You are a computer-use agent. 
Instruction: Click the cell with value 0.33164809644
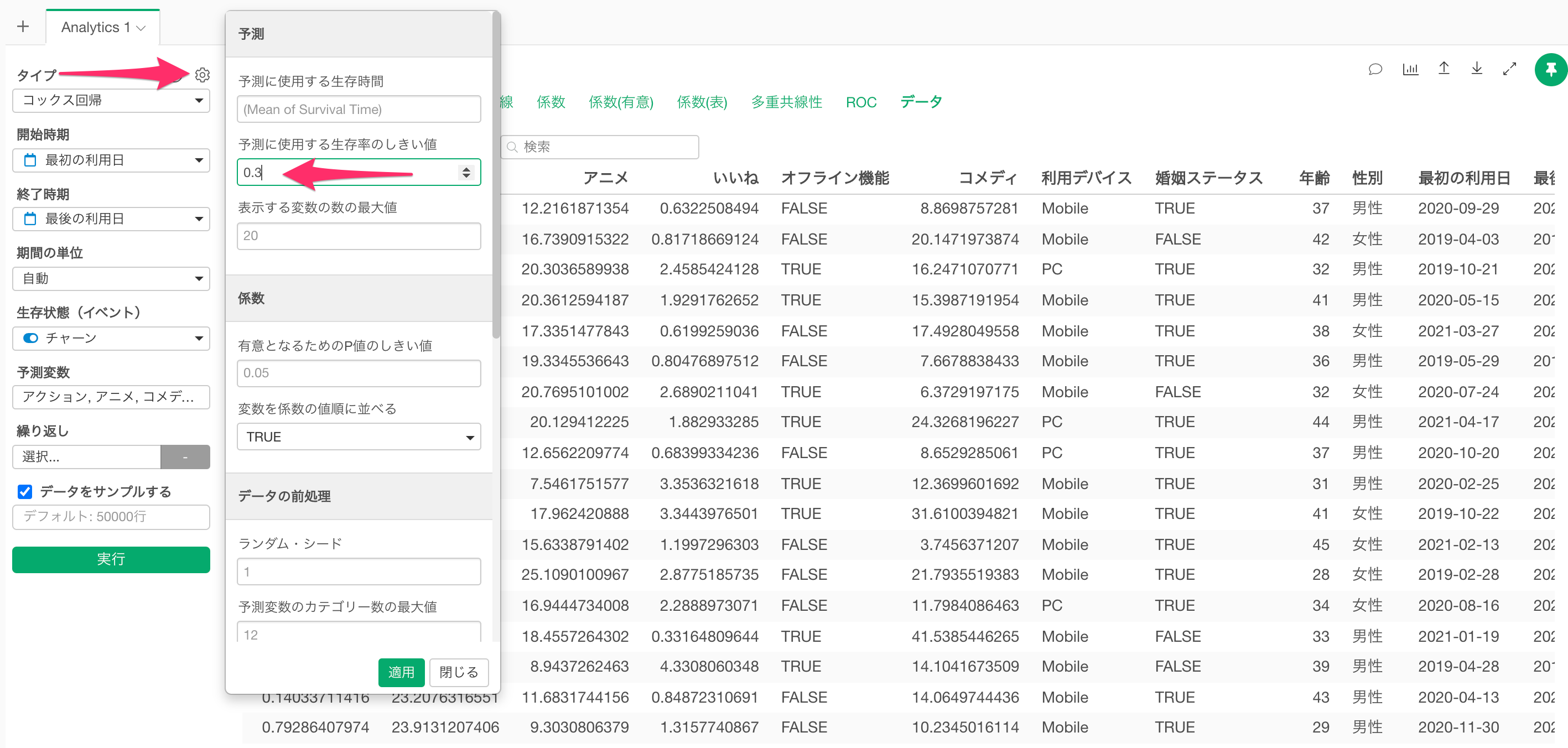point(705,637)
